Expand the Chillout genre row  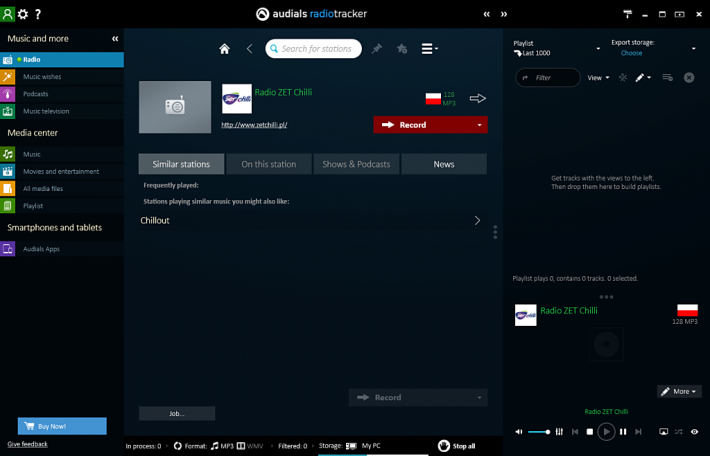click(x=312, y=221)
